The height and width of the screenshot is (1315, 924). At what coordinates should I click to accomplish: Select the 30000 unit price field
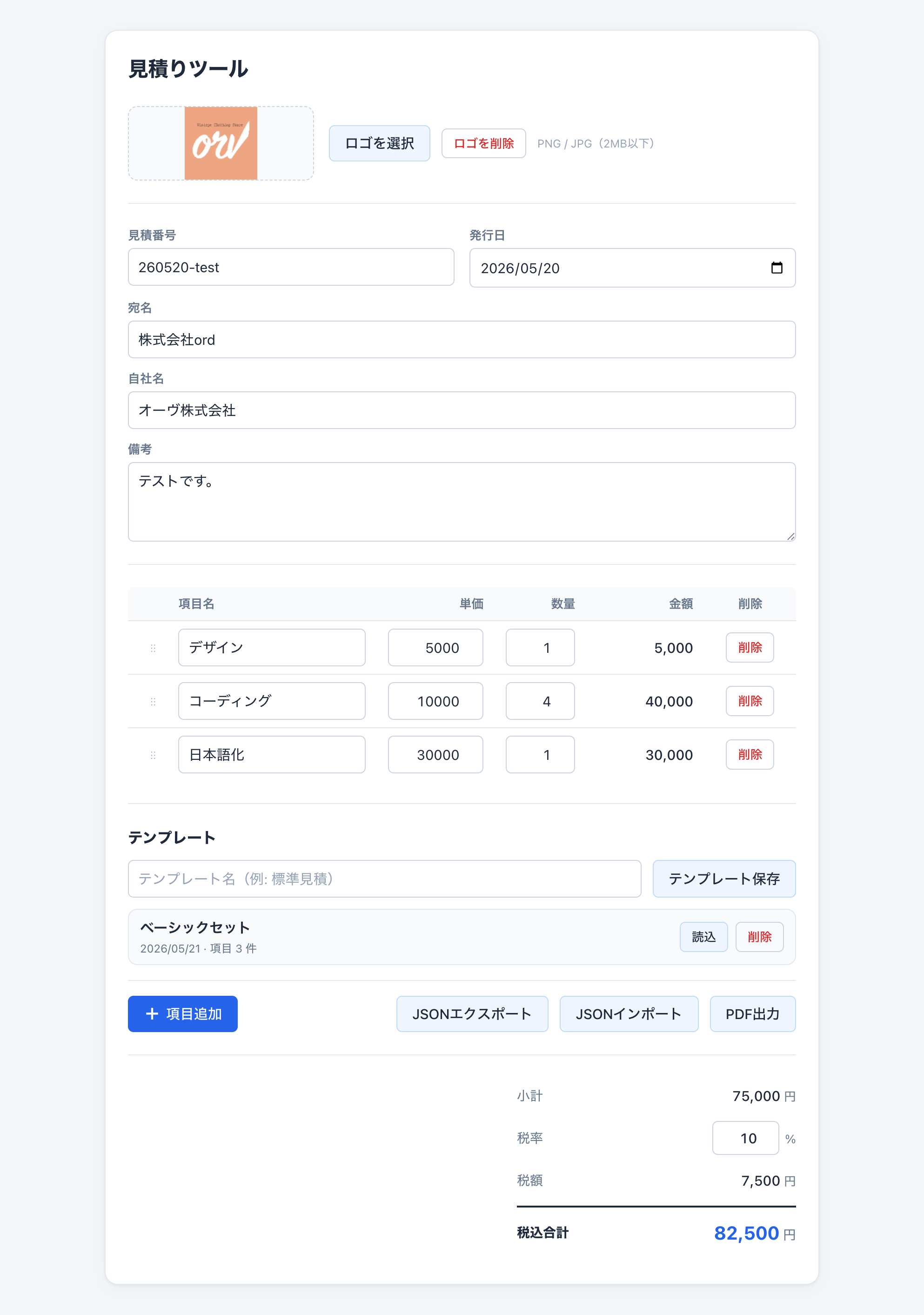pyautogui.click(x=435, y=755)
